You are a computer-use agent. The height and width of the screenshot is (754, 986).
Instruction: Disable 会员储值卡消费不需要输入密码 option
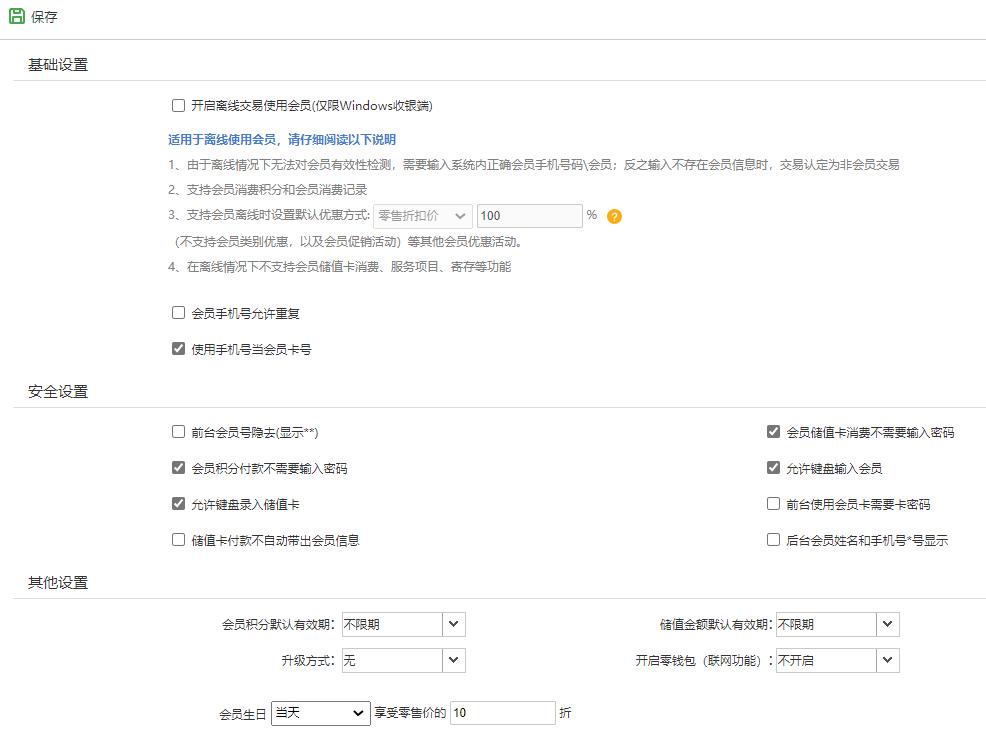[773, 431]
